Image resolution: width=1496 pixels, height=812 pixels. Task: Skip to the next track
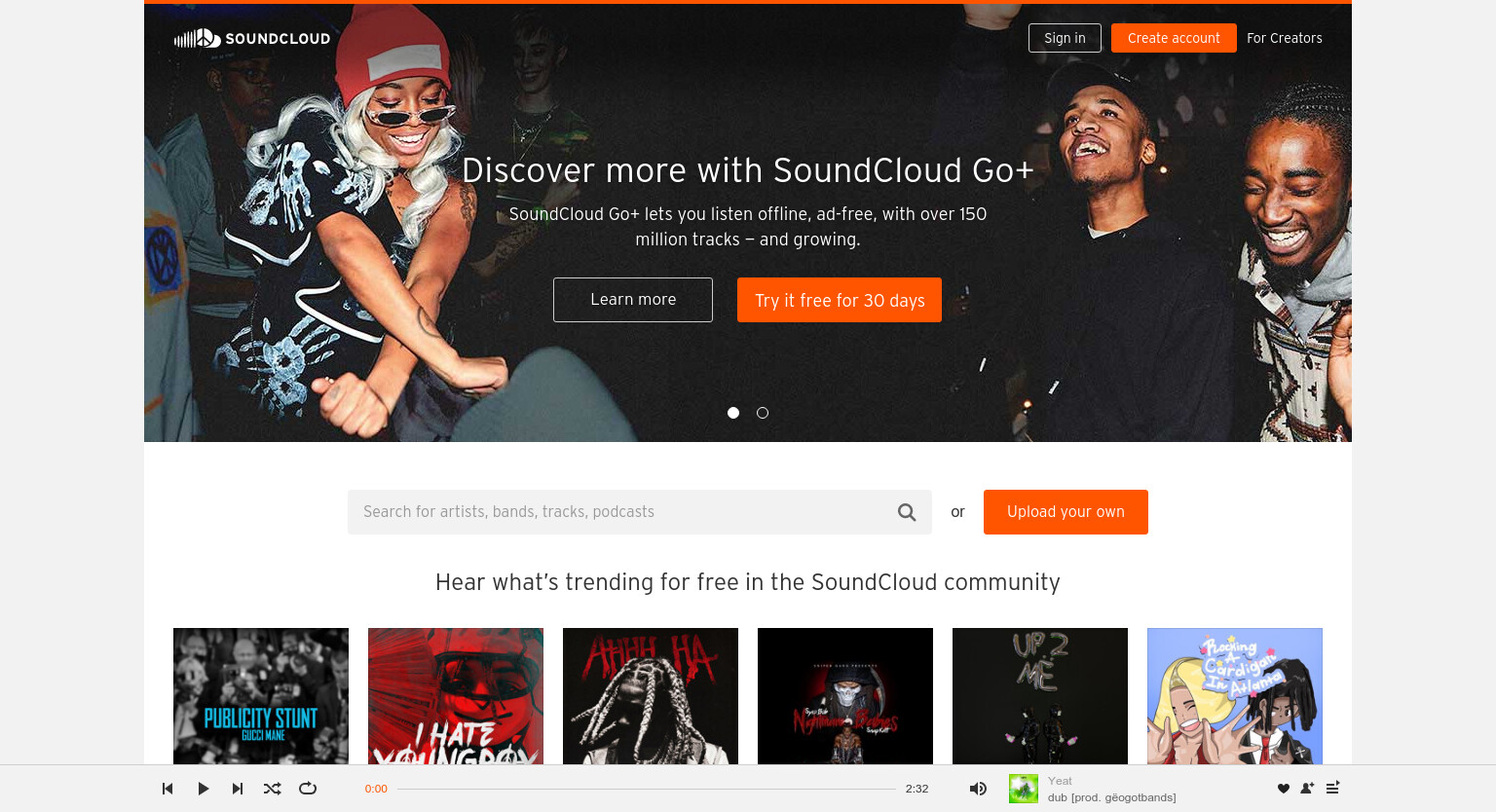click(238, 789)
